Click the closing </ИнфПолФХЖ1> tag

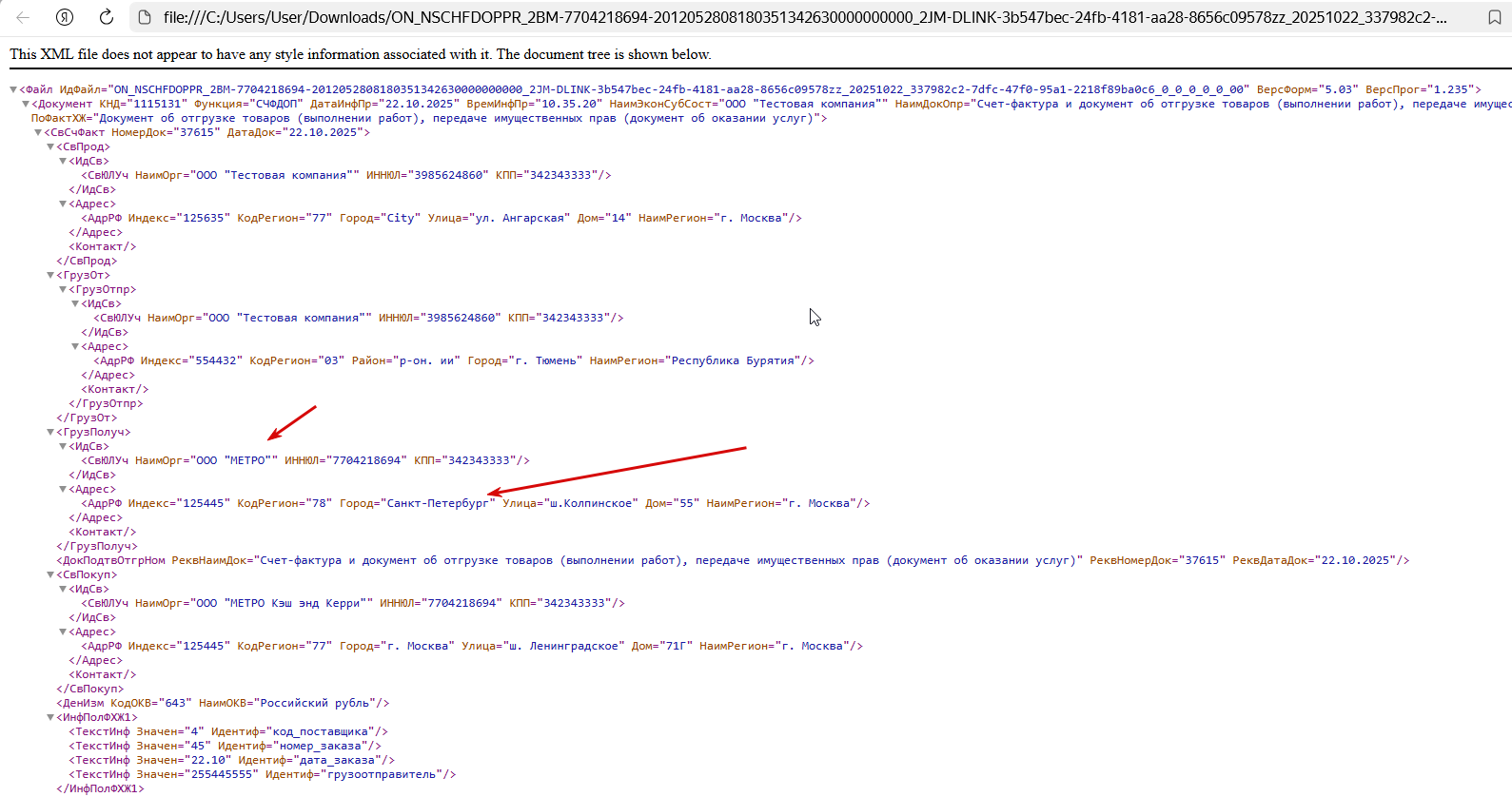pos(100,788)
